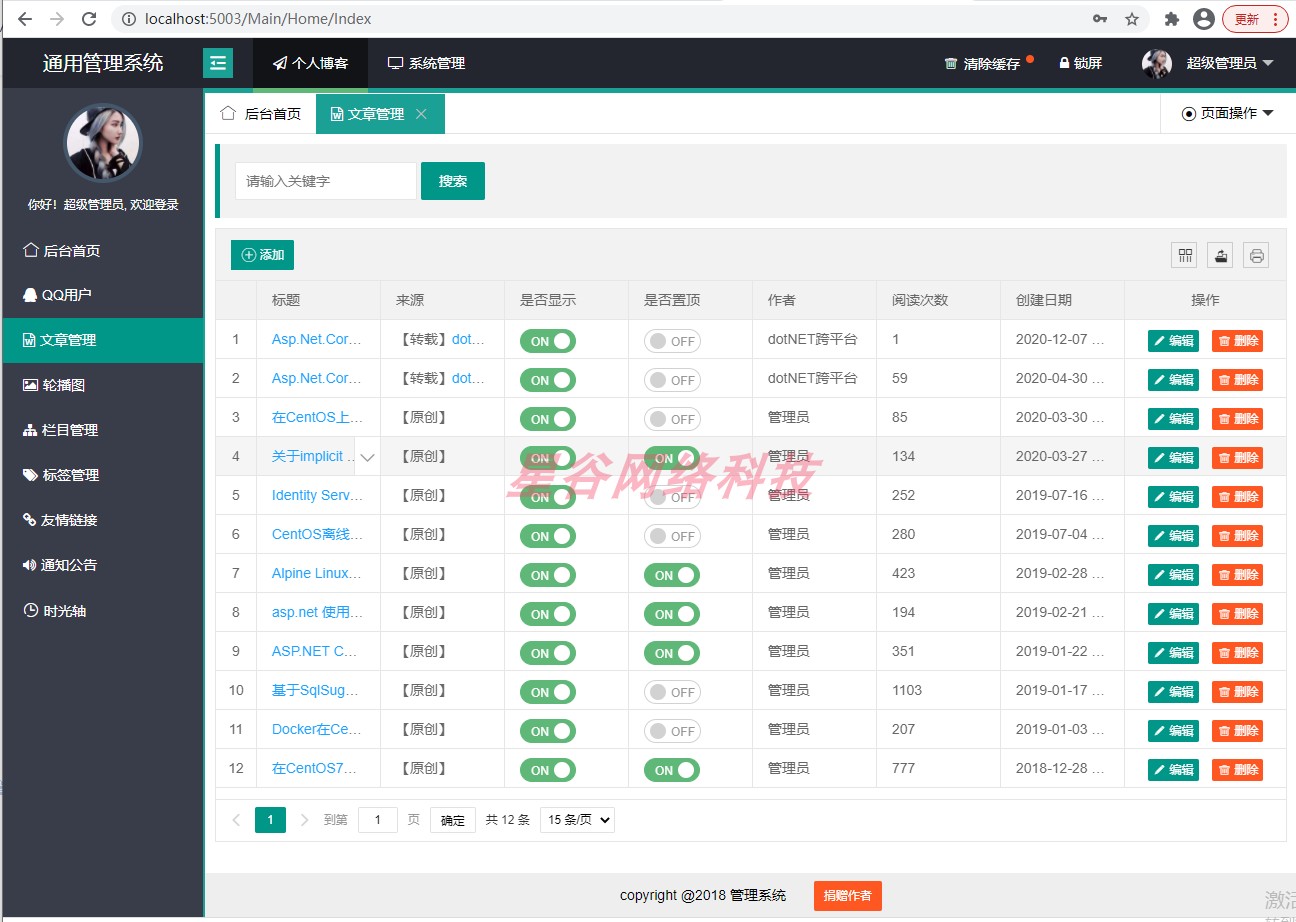This screenshot has width=1296, height=922.
Task: Reload the page in browser
Action: pyautogui.click(x=89, y=18)
